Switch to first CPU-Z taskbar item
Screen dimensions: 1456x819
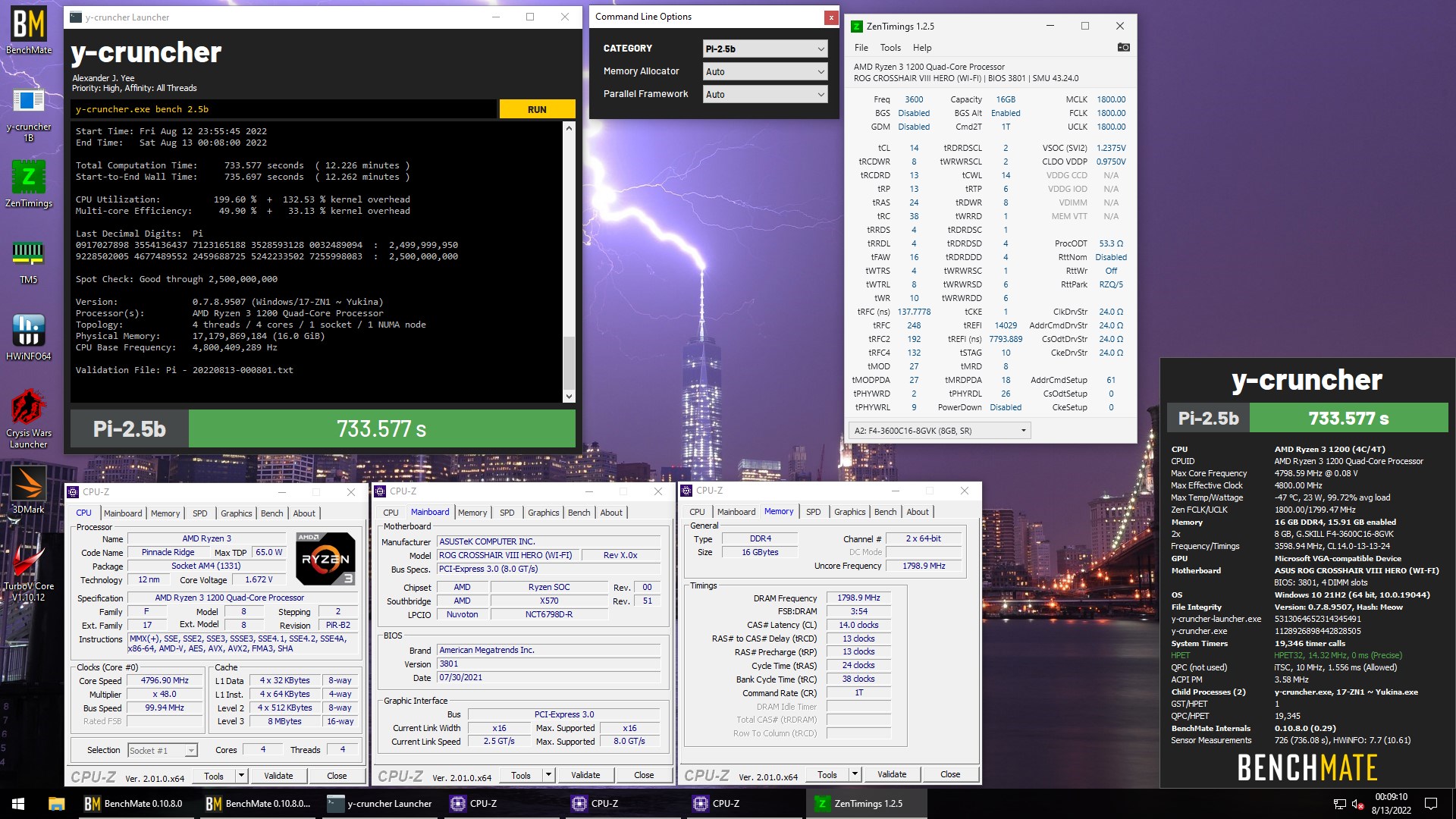tap(502, 804)
